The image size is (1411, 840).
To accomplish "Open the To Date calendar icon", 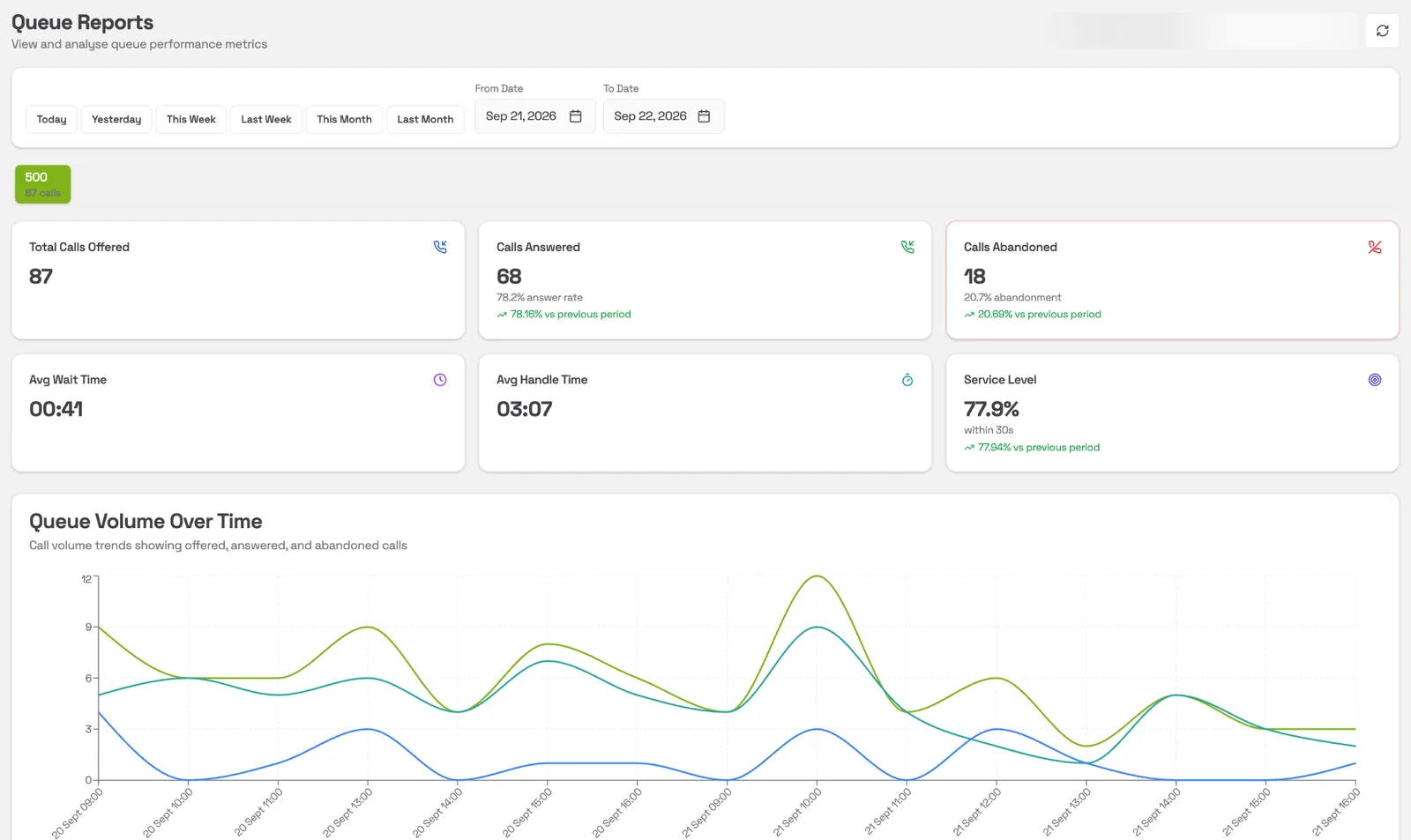I will point(704,116).
